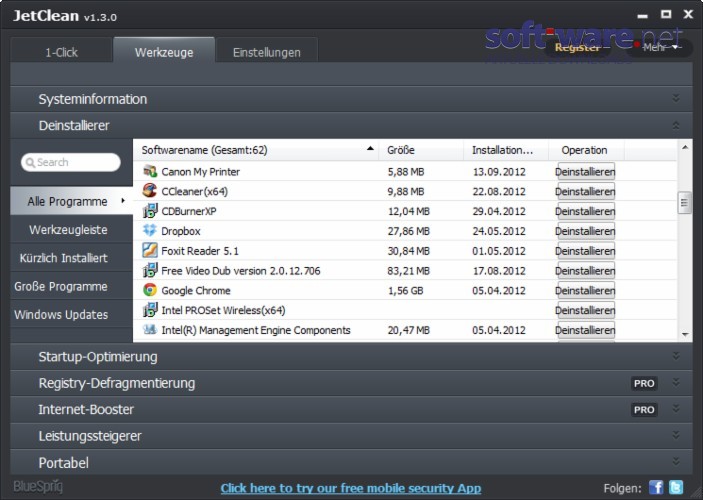Select the CDBurnerXP row name
Screen dimensions: 703x500
pos(189,211)
